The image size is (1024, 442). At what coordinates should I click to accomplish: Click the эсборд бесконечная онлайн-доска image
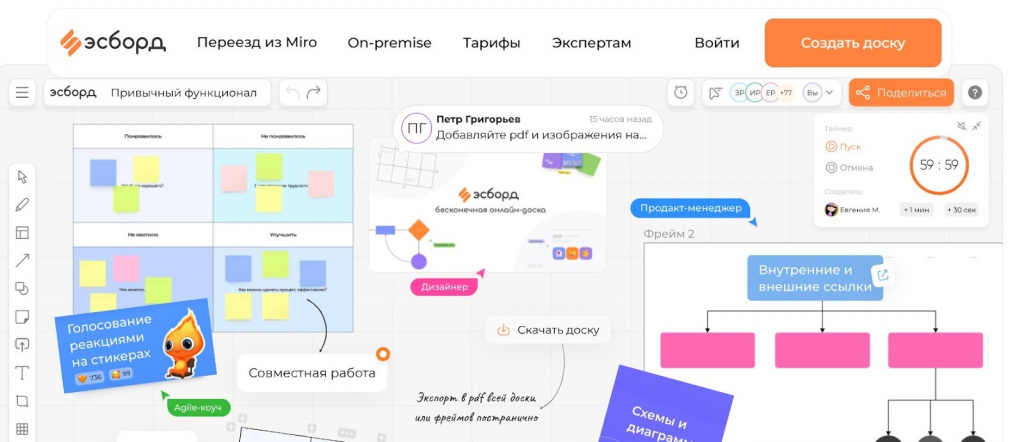coord(487,204)
